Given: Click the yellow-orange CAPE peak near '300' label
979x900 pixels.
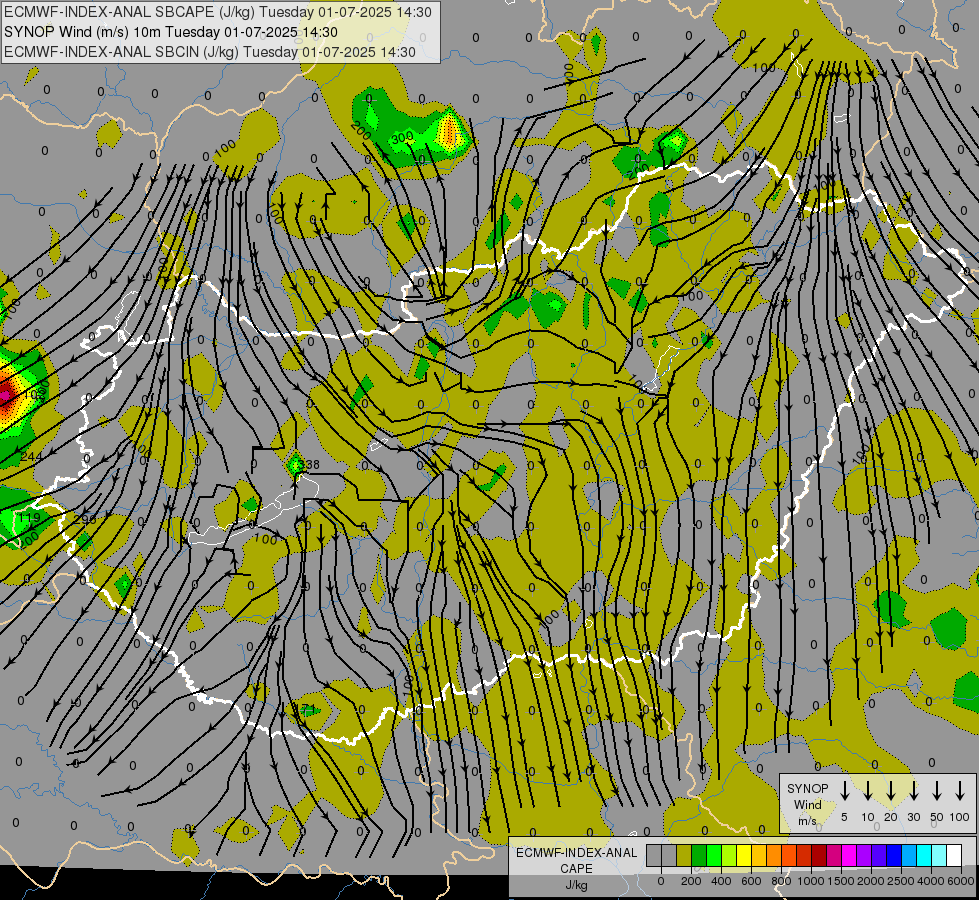Looking at the screenshot, I should point(451,133).
